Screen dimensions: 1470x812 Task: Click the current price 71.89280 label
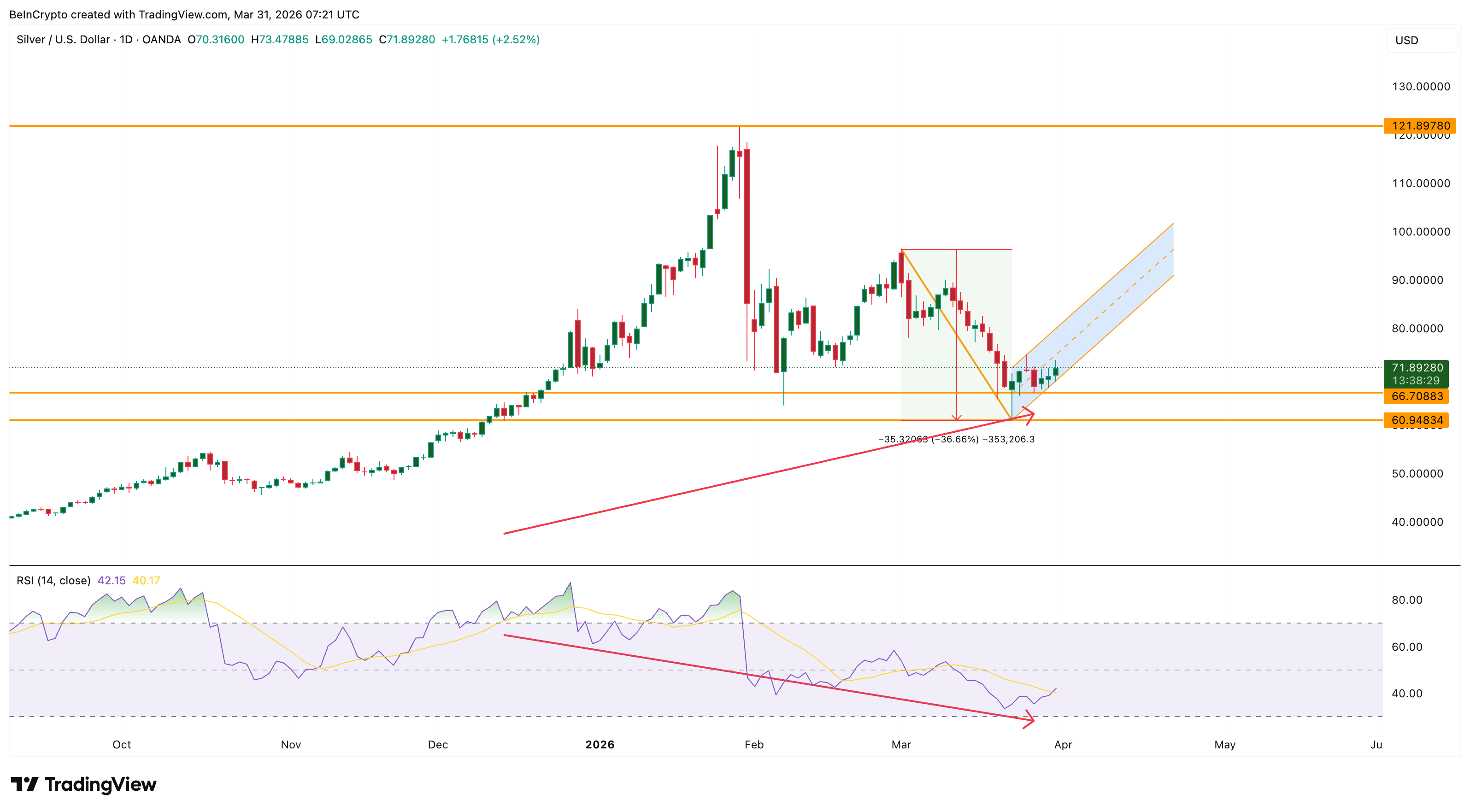(x=1417, y=368)
